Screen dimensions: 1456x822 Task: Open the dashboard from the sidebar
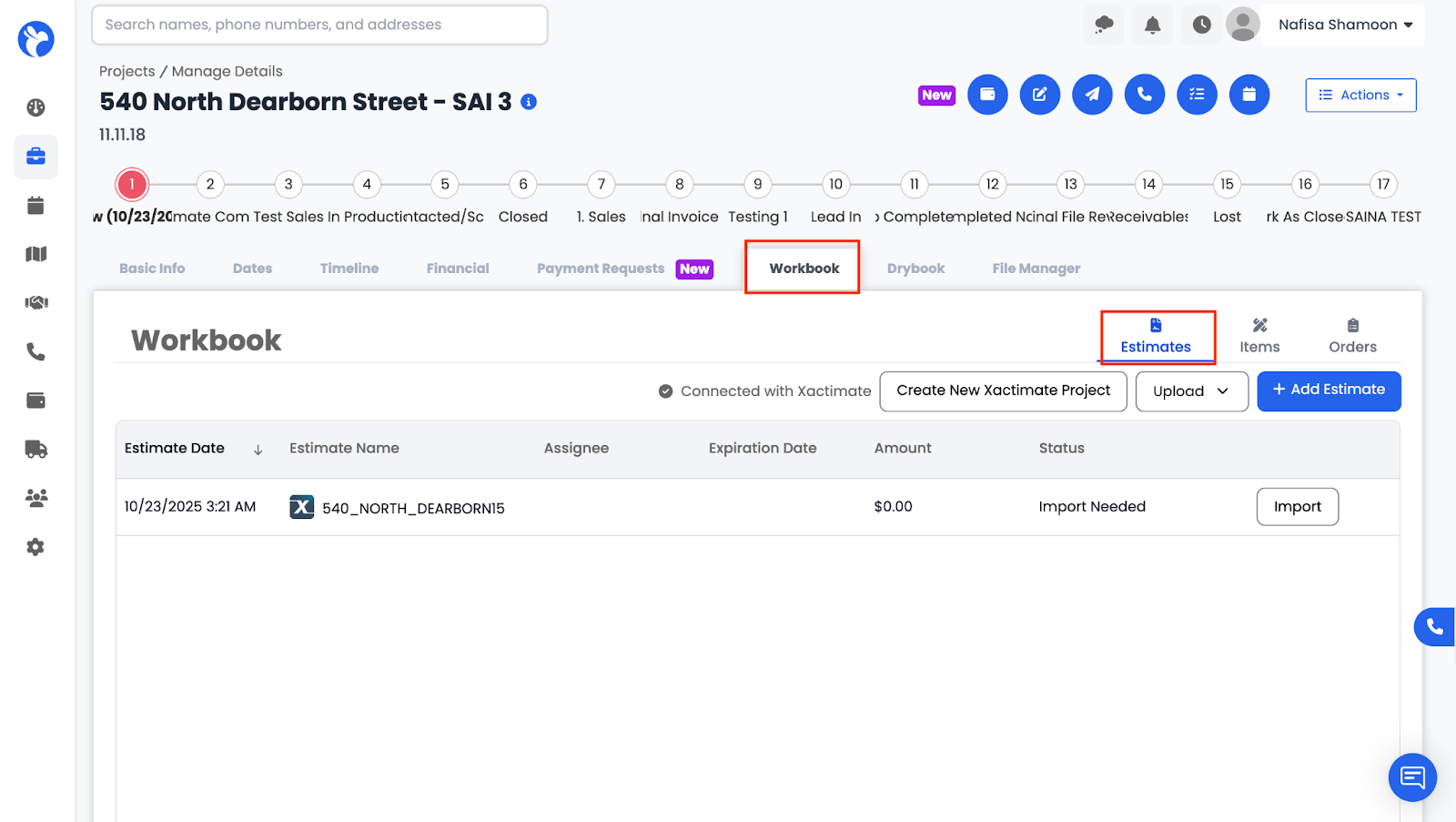(x=35, y=107)
